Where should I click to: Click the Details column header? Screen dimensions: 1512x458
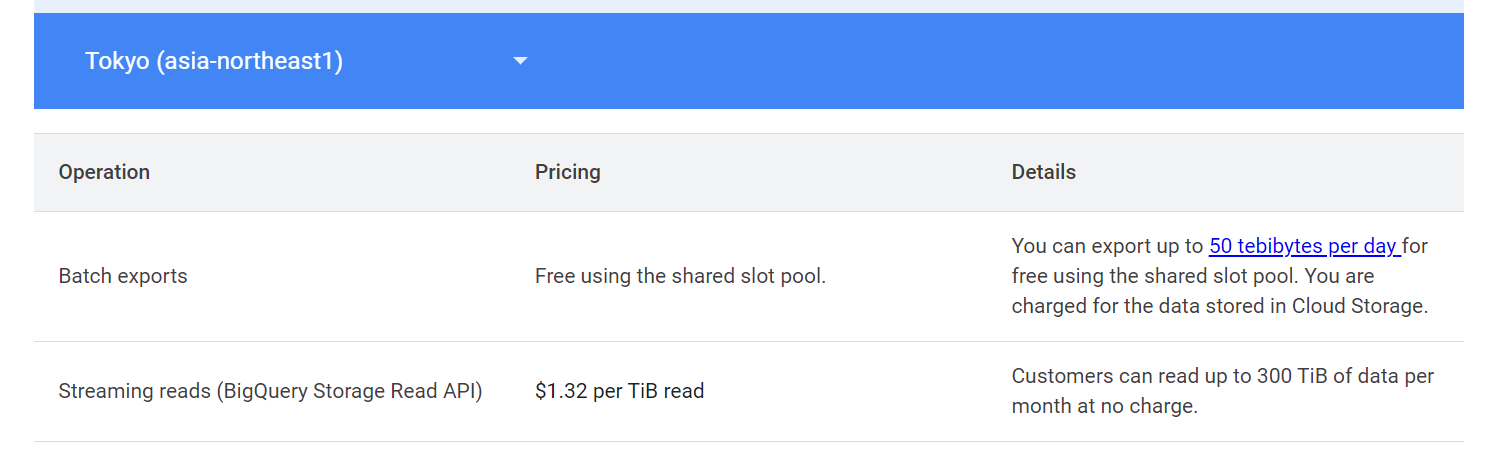pos(1044,172)
